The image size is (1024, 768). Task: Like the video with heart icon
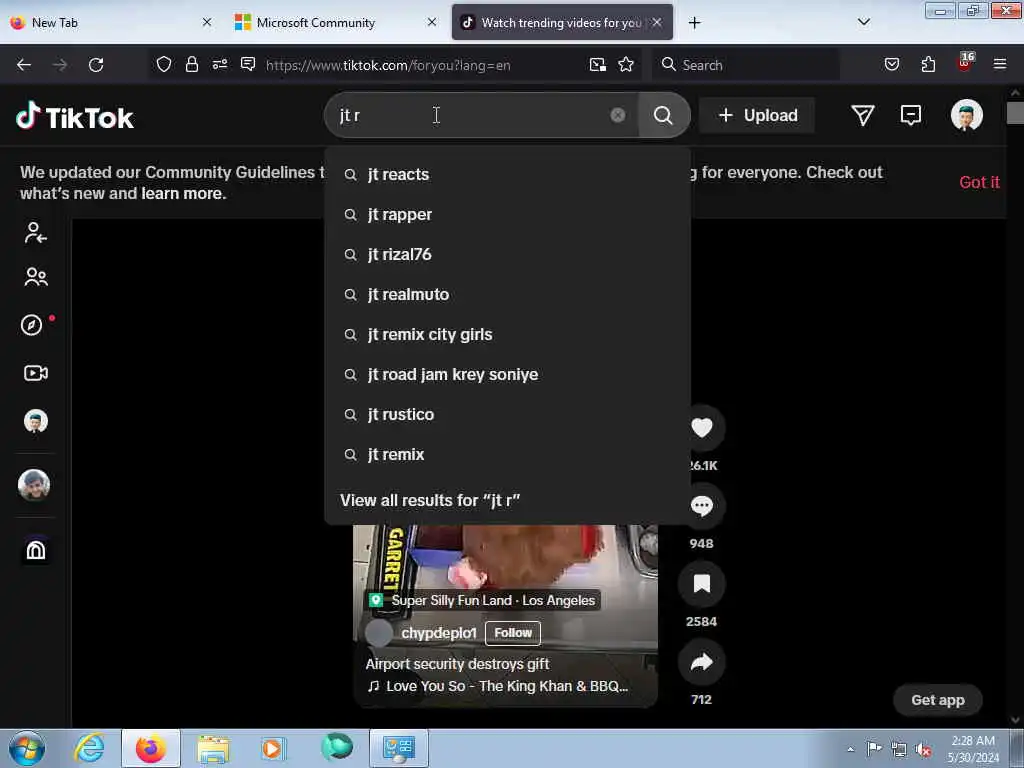(701, 428)
